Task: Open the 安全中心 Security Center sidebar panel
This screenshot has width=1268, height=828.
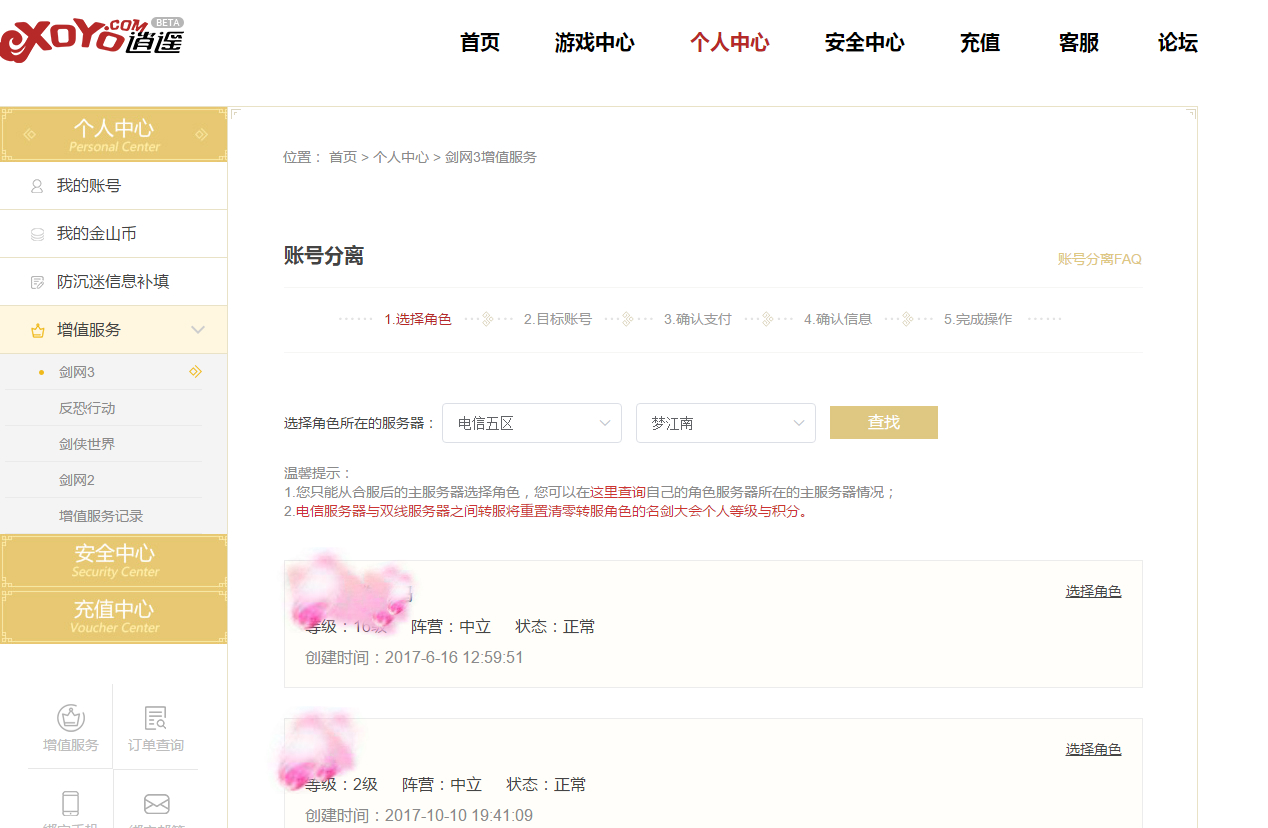Action: [x=114, y=561]
